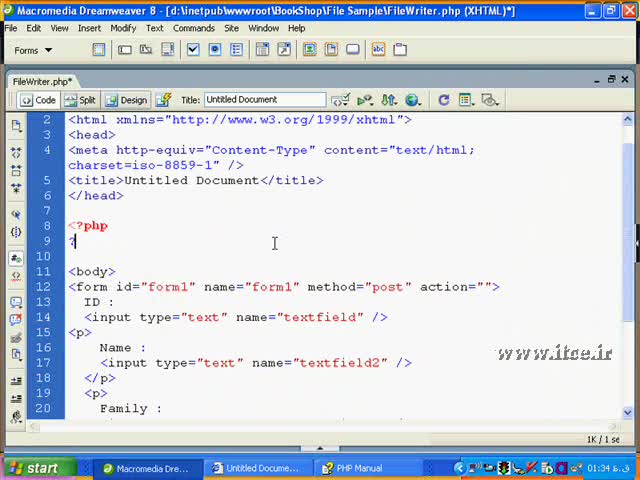640x480 pixels.
Task: Switch to Design view
Action: tap(126, 100)
